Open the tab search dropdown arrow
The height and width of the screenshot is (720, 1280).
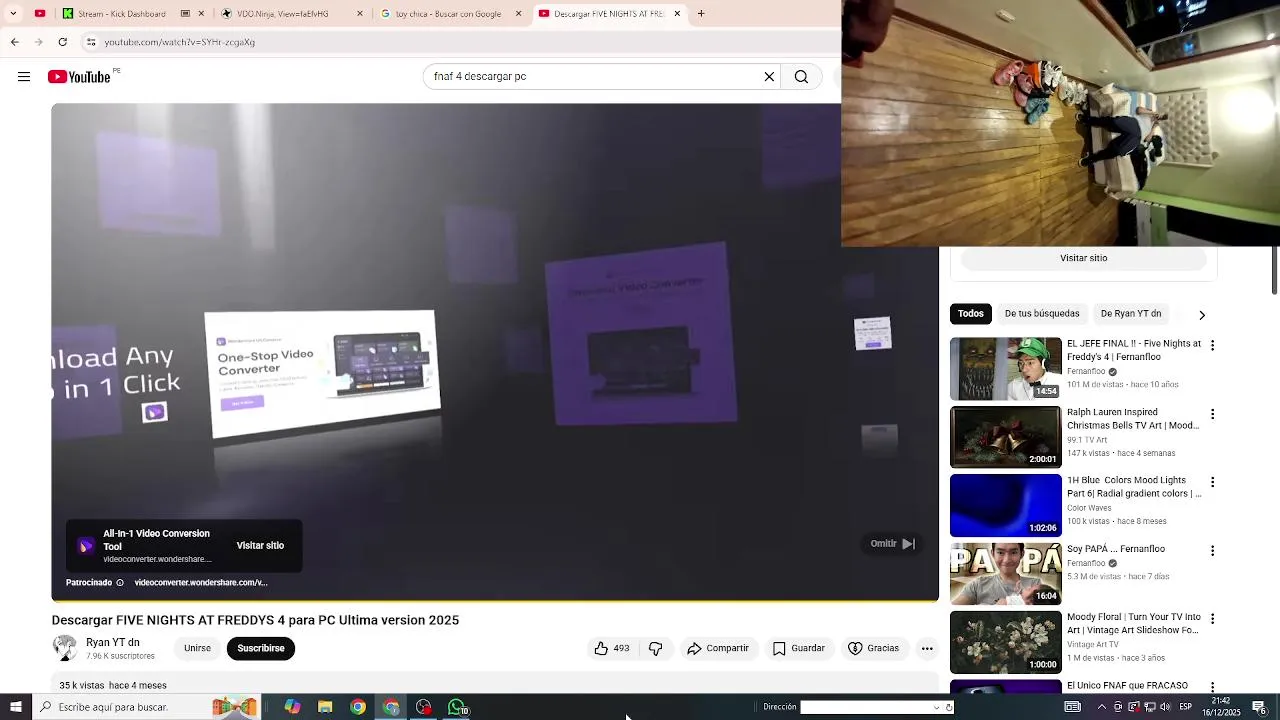[x=13, y=14]
